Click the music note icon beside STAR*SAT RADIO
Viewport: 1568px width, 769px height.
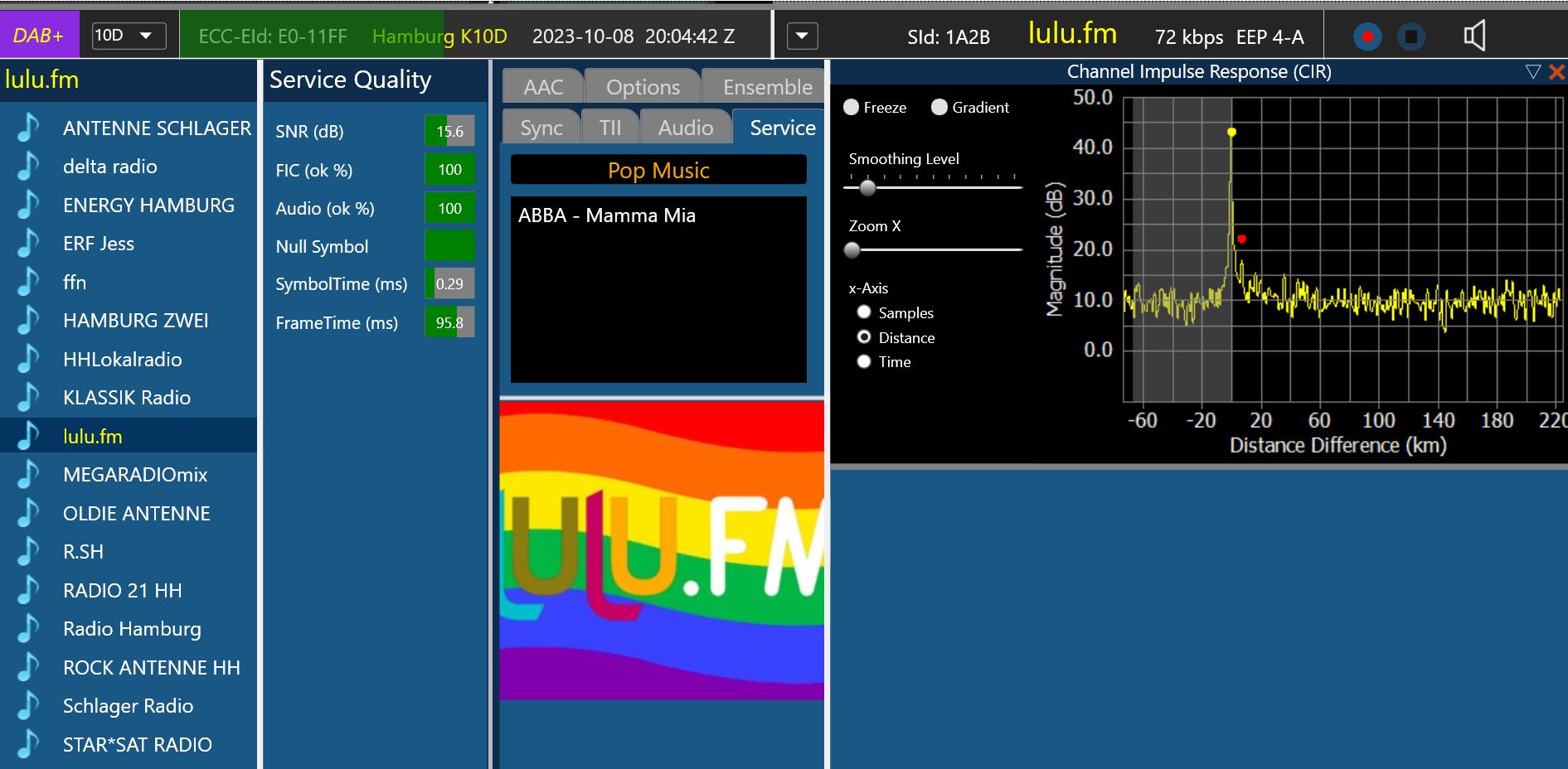[28, 744]
